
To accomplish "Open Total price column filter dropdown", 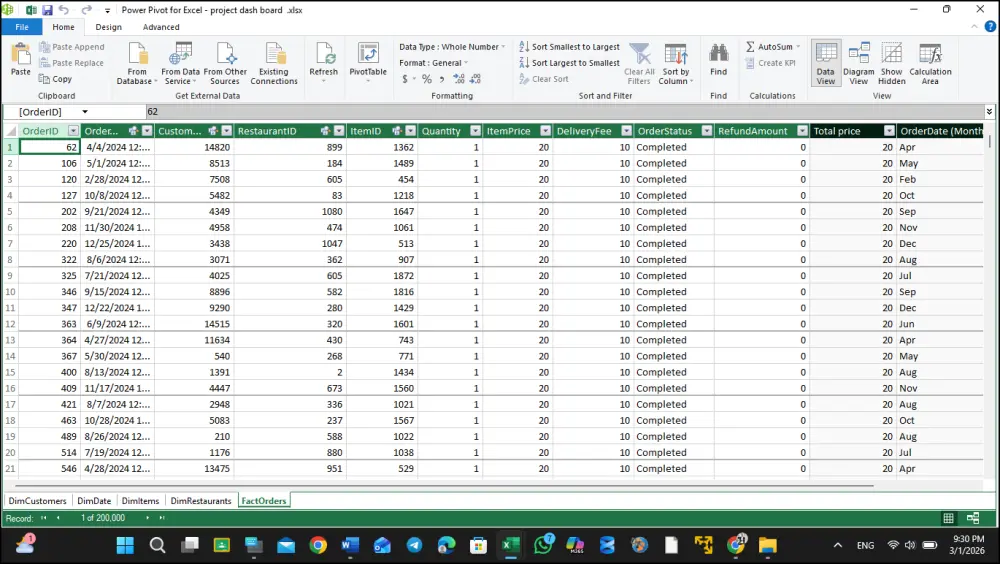I will tap(889, 131).
